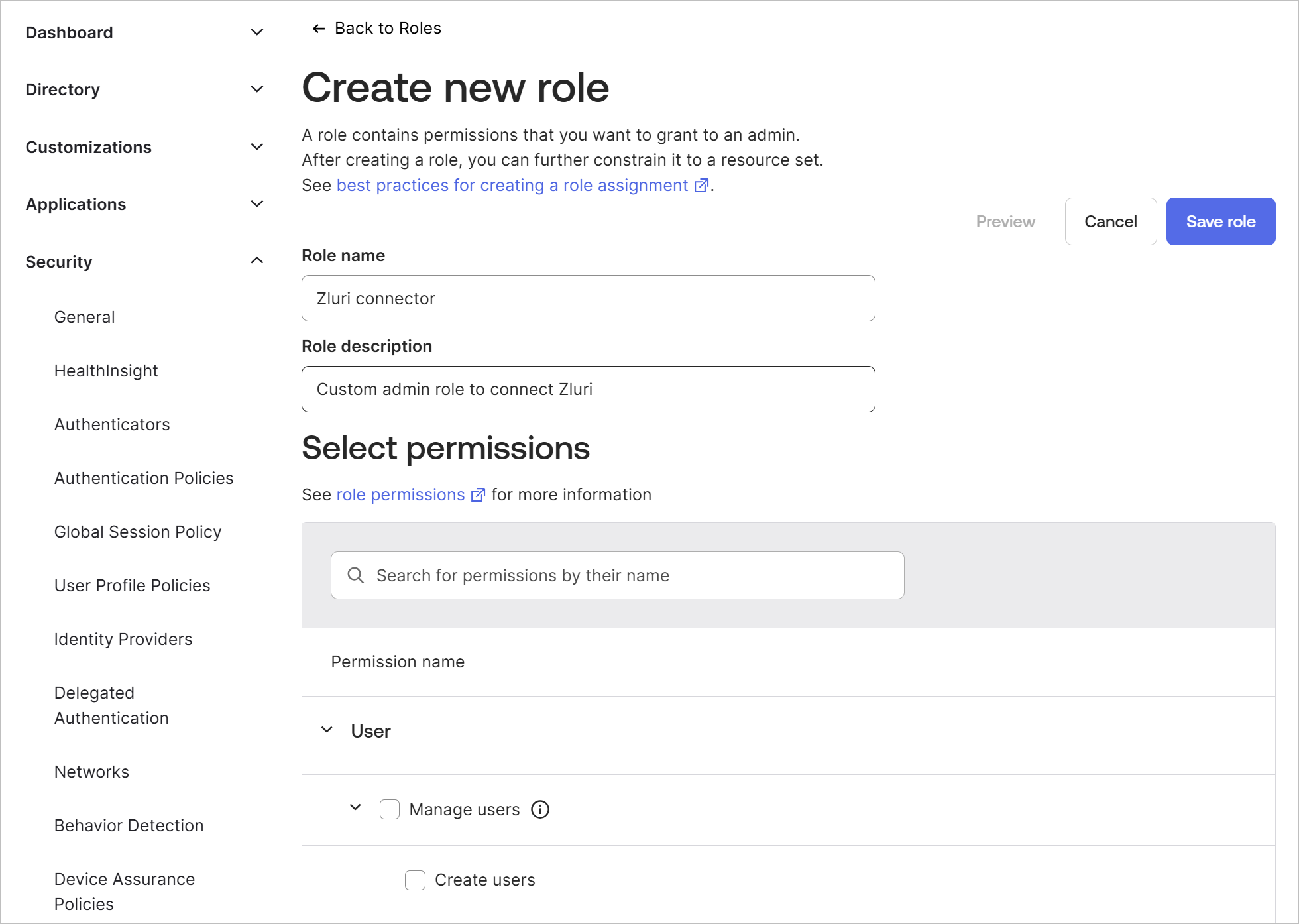Viewport: 1299px width, 924px height.
Task: Click the Save role button
Action: 1220,221
